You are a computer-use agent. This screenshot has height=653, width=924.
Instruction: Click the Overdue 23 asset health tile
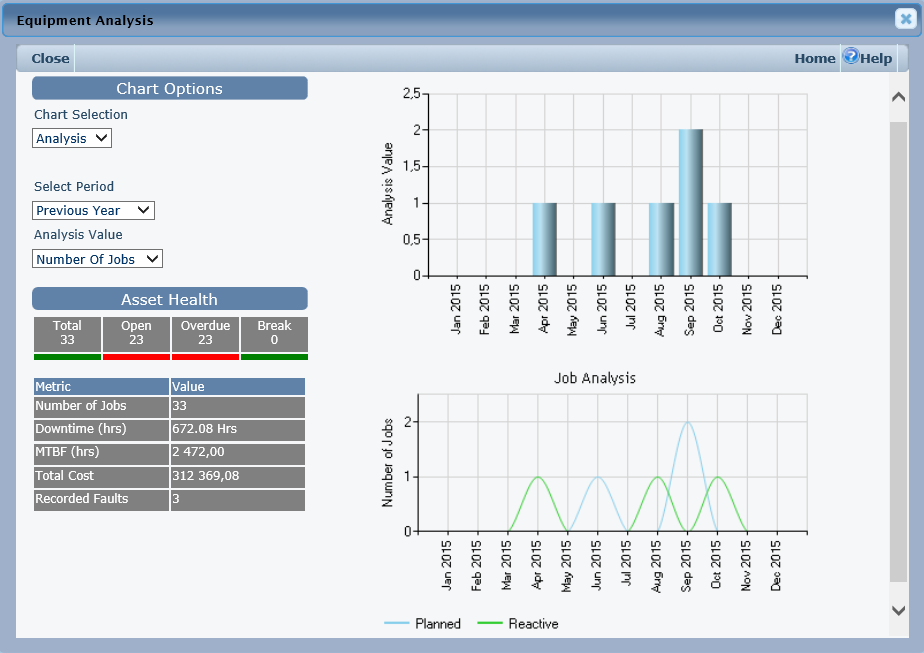[x=205, y=333]
